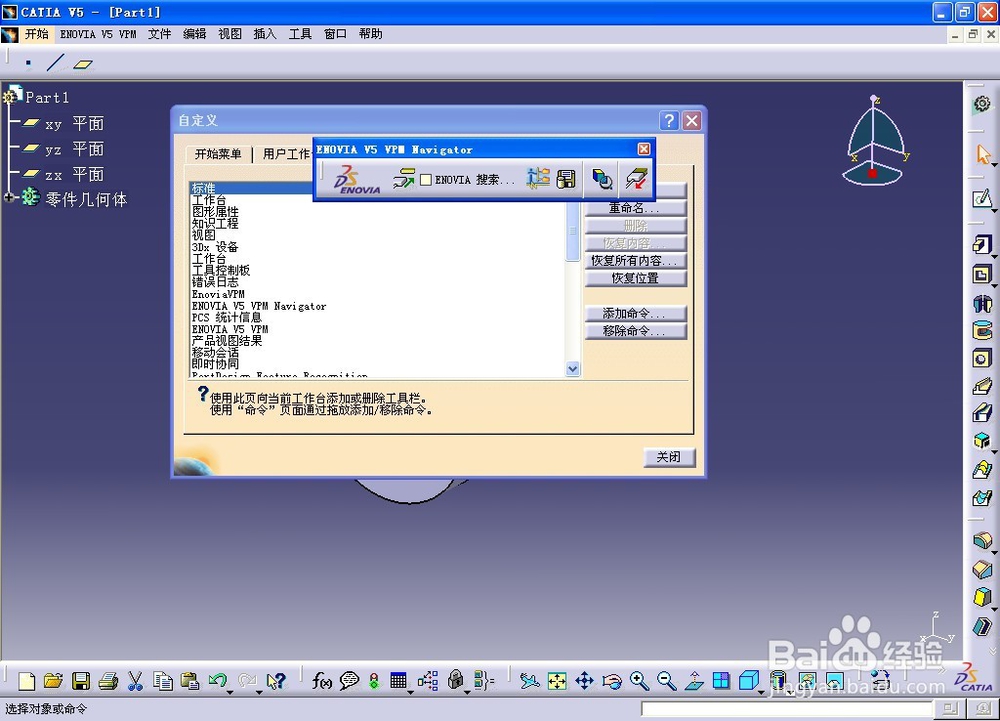Click the Copy icon
1000x721 pixels.
pos(163,681)
